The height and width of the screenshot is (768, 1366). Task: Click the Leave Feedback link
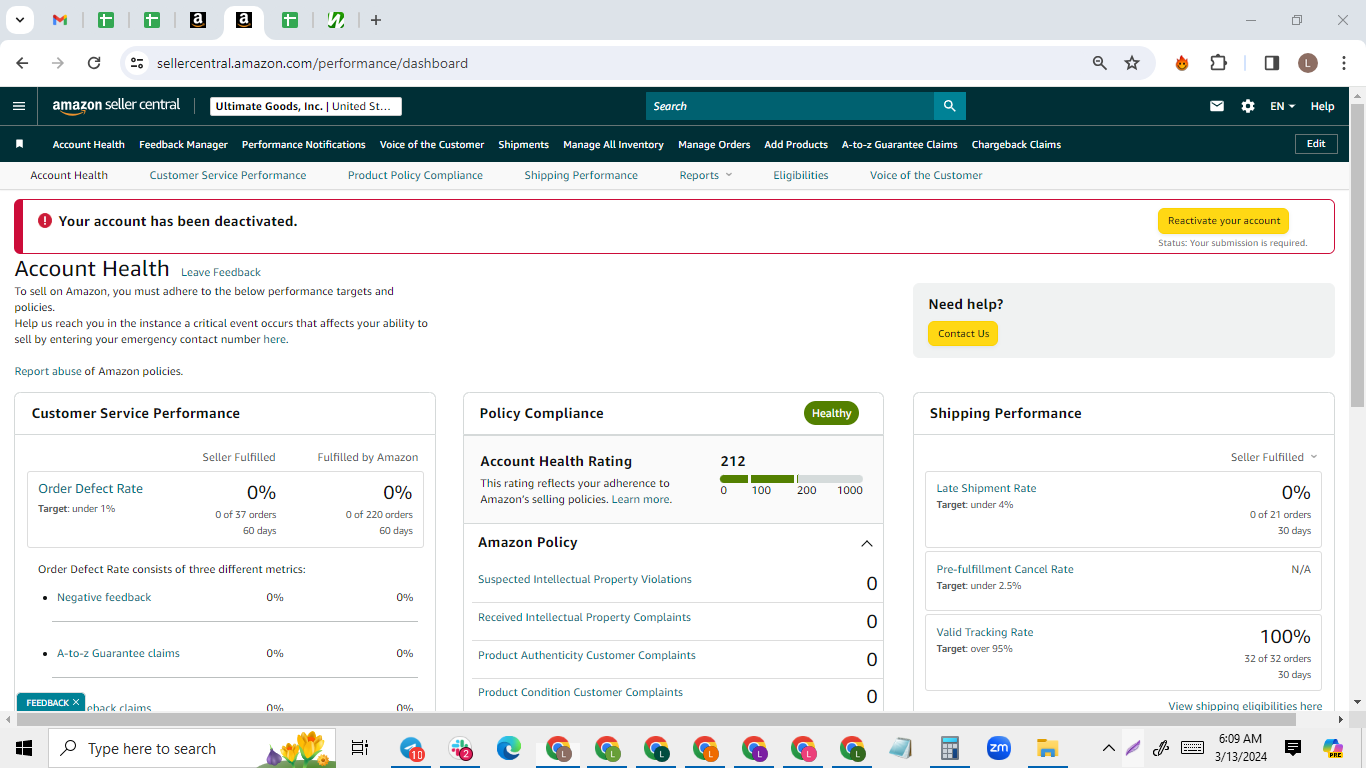click(x=221, y=272)
